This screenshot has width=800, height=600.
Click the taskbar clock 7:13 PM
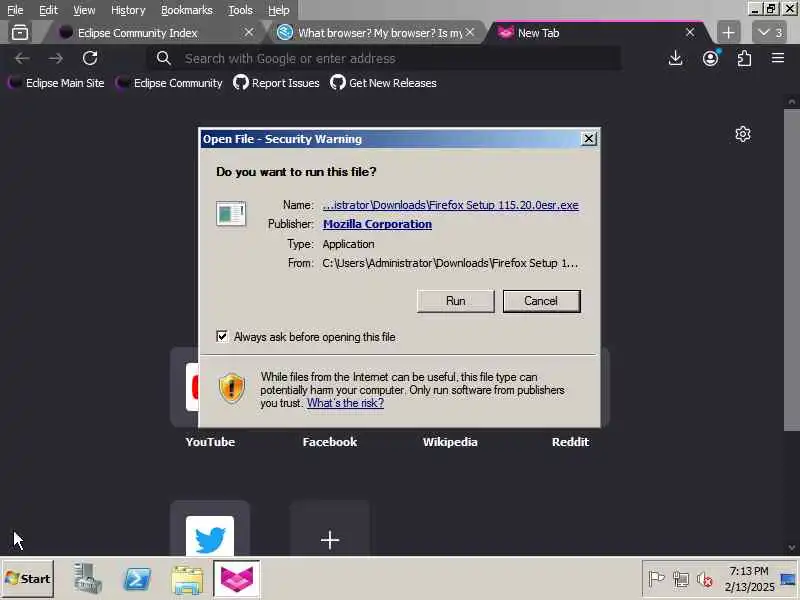tap(749, 571)
